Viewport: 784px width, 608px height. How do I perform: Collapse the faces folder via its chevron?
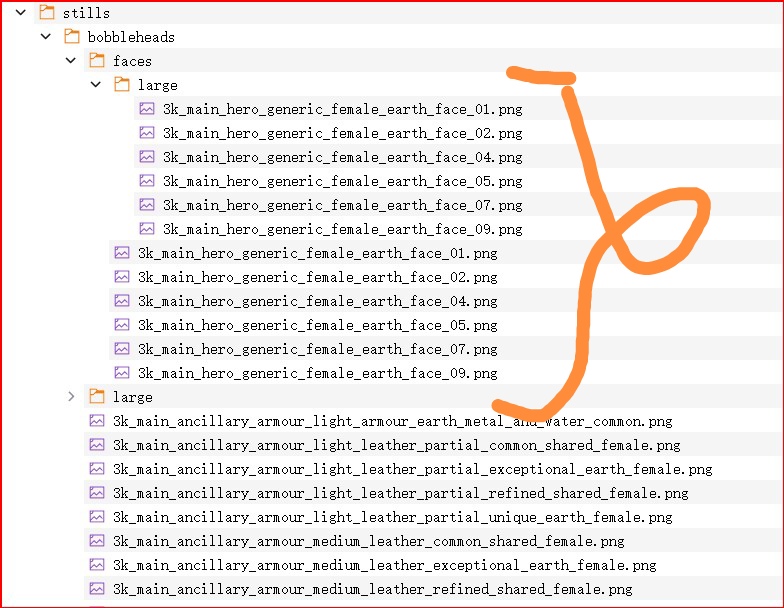tap(70, 61)
